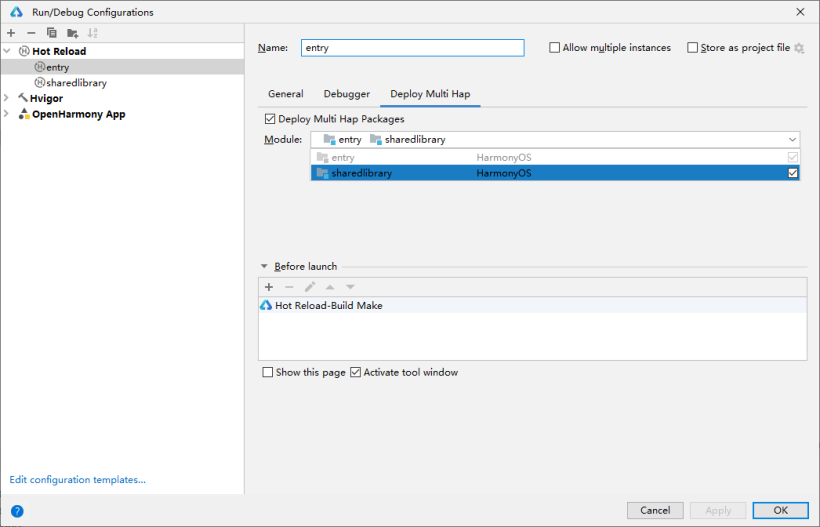Click HarmonyOS text in the sharedlibrary row
Image resolution: width=820 pixels, height=527 pixels.
[504, 173]
